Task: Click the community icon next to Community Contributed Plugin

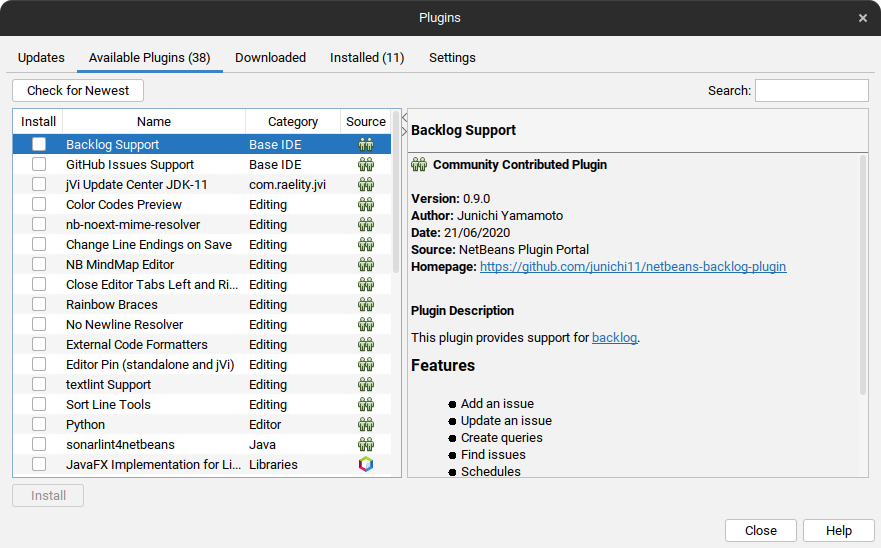Action: pyautogui.click(x=419, y=165)
